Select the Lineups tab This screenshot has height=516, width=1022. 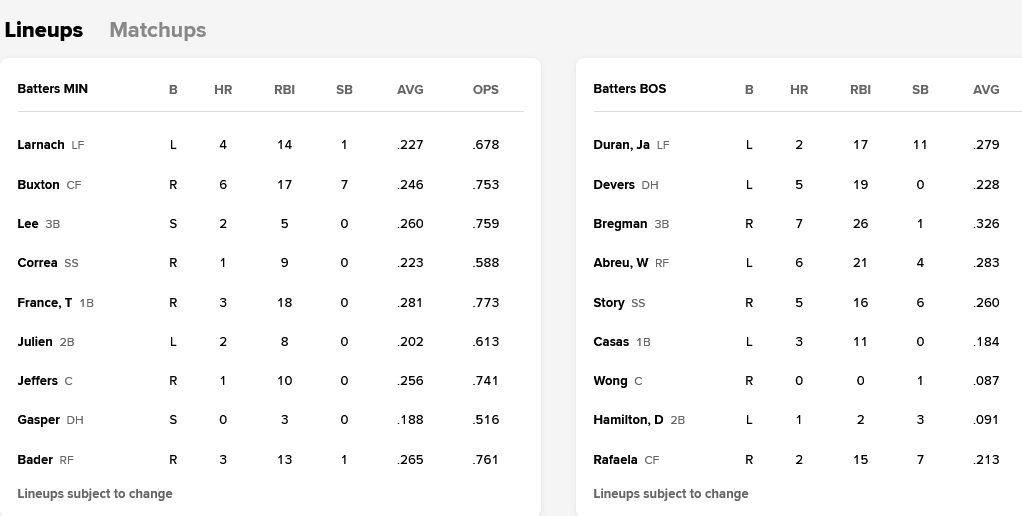44,30
